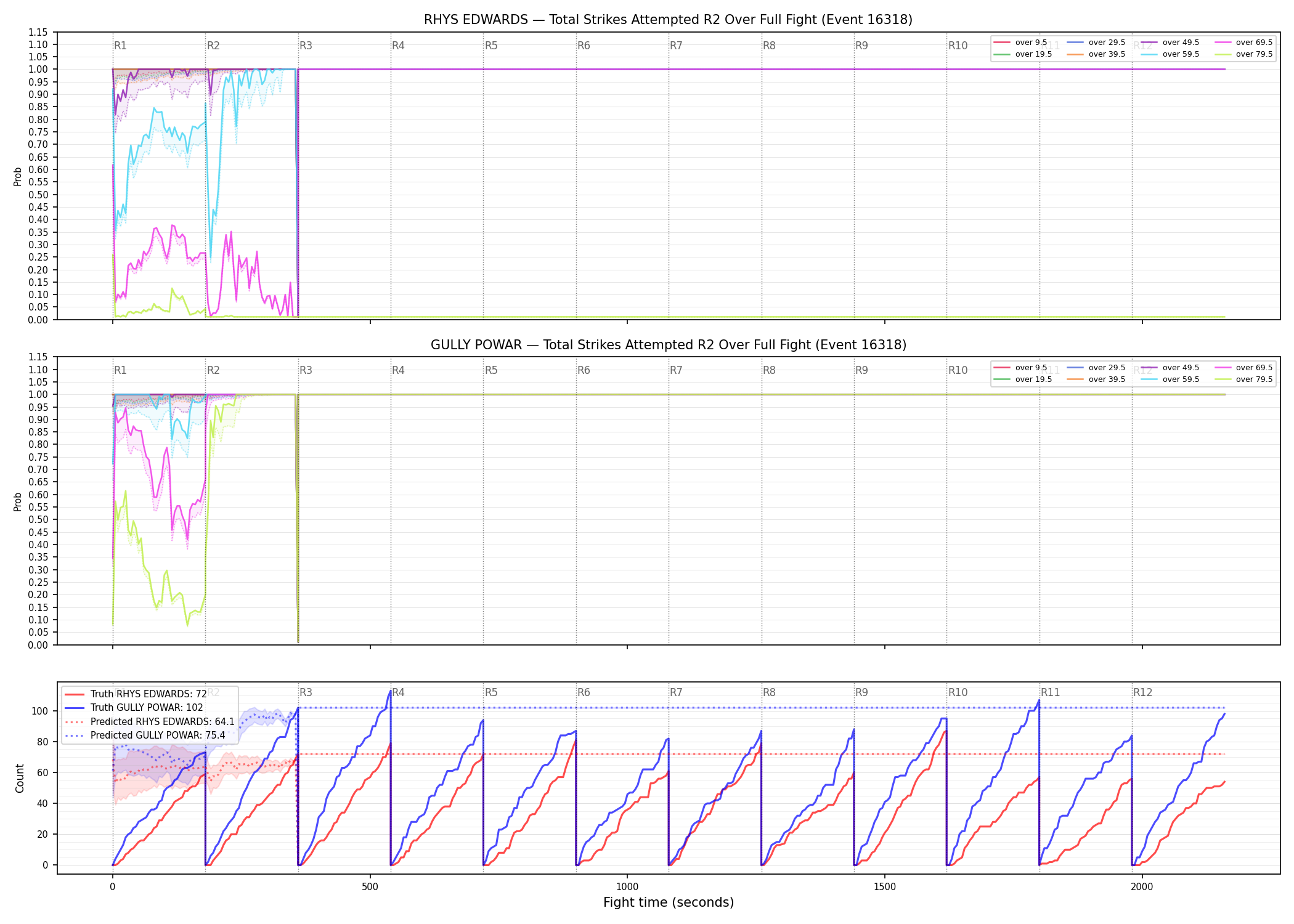The width and height of the screenshot is (1294, 924).
Task: Click 'over 69.5' legend entry in middle chart
Action: pyautogui.click(x=1243, y=368)
